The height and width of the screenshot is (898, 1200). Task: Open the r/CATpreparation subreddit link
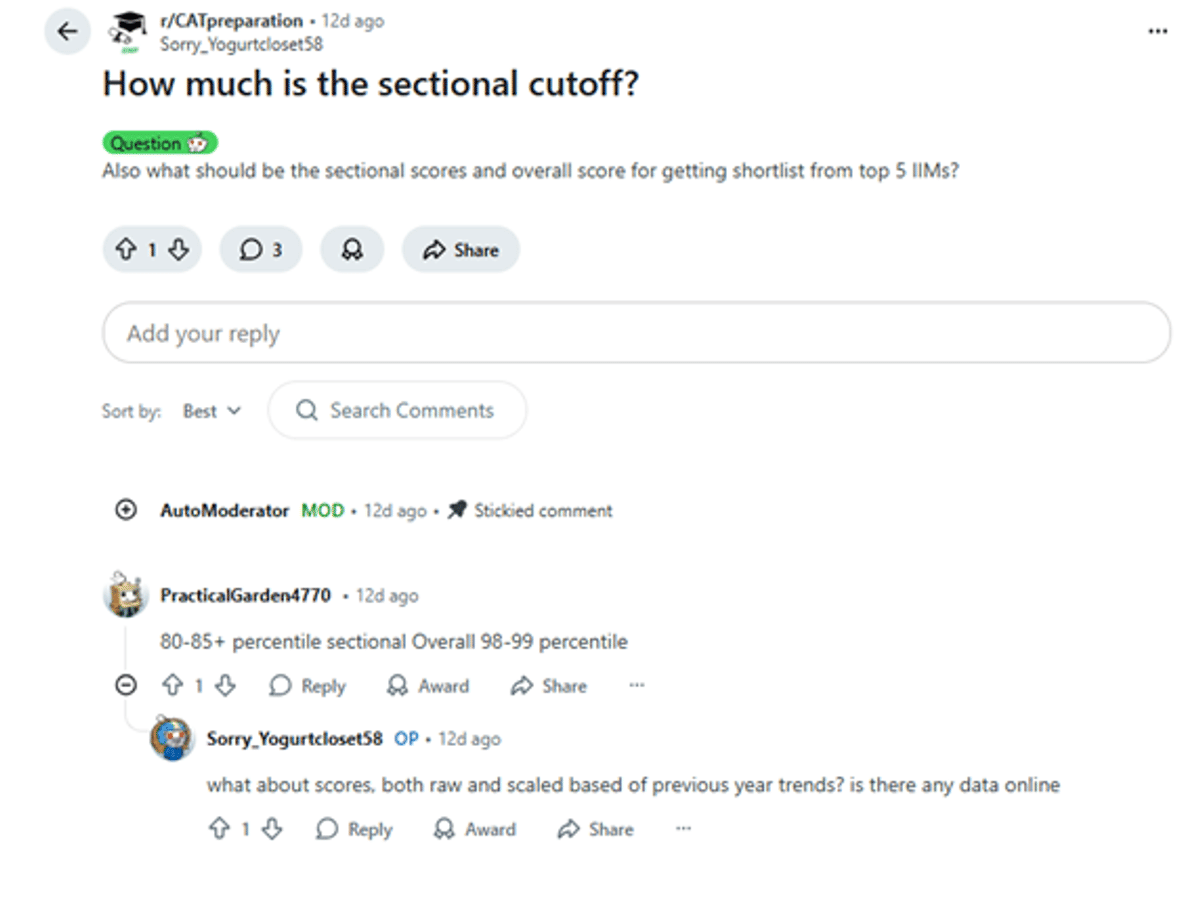tap(231, 21)
